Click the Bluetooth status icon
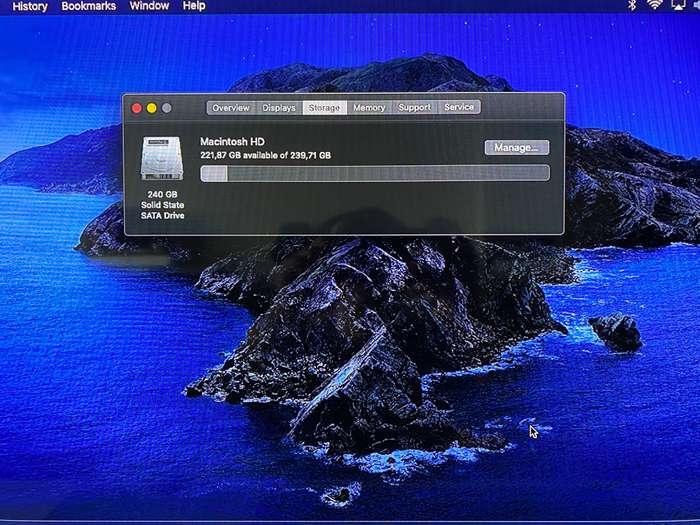 (x=632, y=5)
